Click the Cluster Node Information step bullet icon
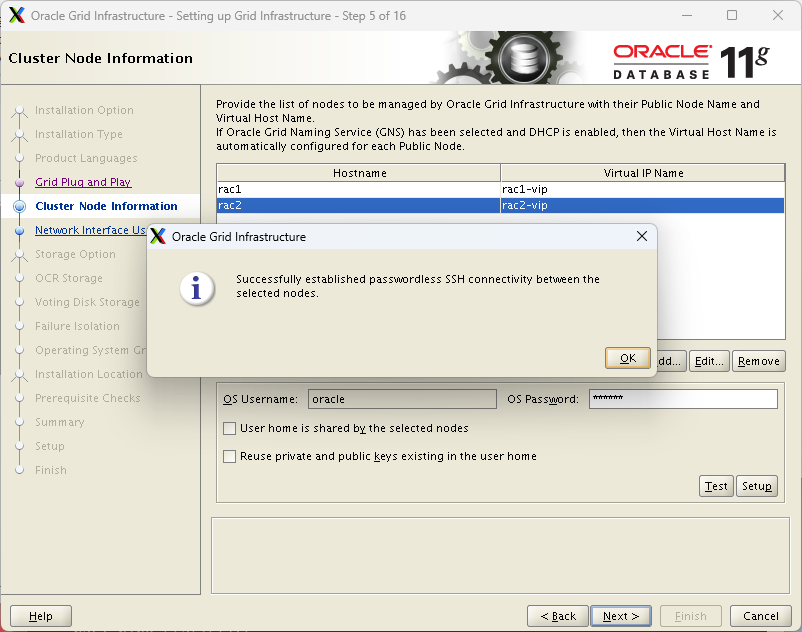 [19, 206]
